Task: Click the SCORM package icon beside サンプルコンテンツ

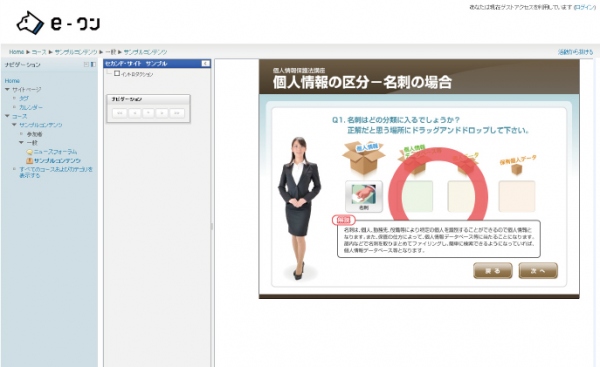Action: coord(29,161)
